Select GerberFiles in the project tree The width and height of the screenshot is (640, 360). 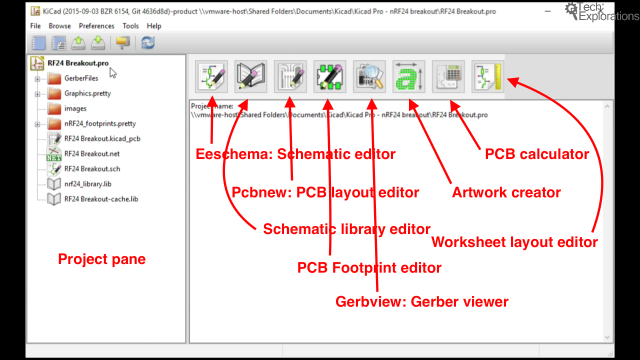(81, 78)
